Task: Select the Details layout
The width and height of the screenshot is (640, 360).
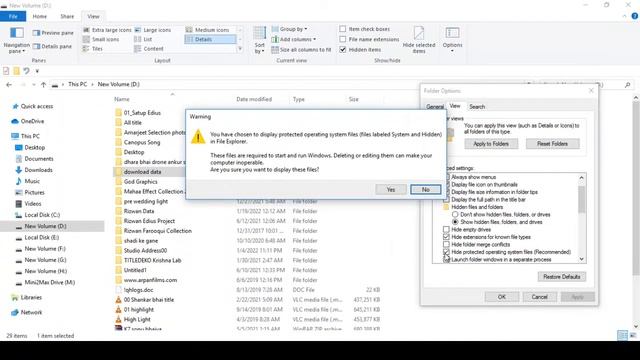Action: click(x=210, y=39)
